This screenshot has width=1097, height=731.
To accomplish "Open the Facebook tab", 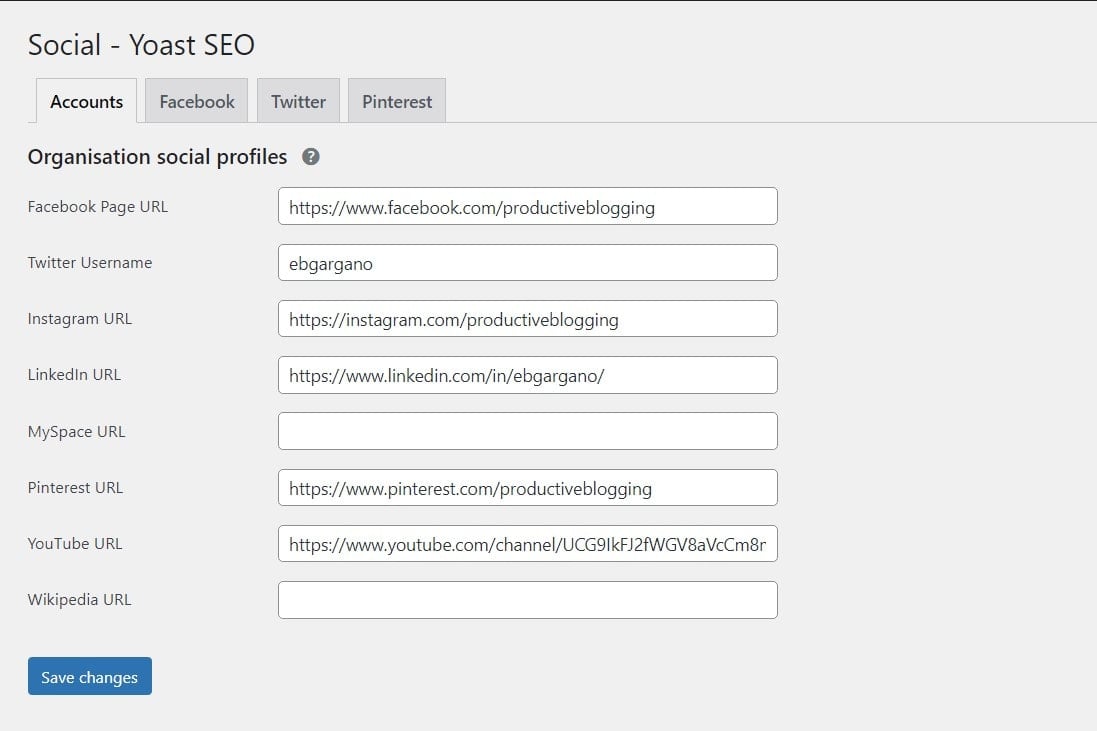I will (197, 101).
